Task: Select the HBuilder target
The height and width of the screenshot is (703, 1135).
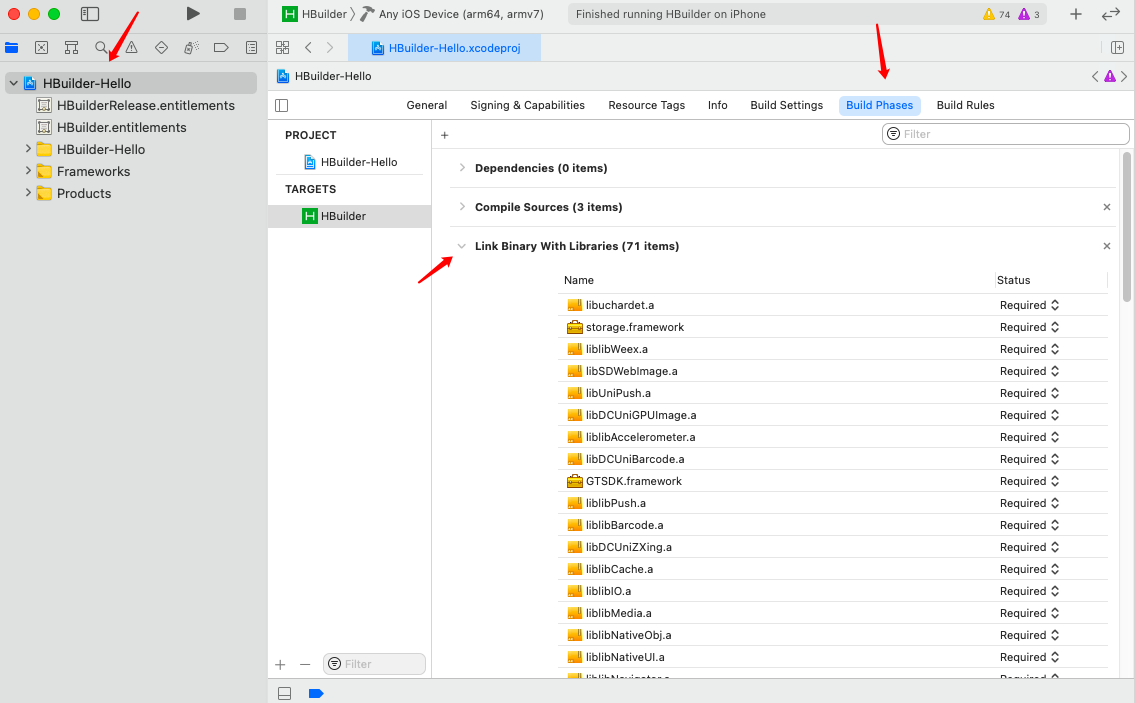Action: point(350,216)
